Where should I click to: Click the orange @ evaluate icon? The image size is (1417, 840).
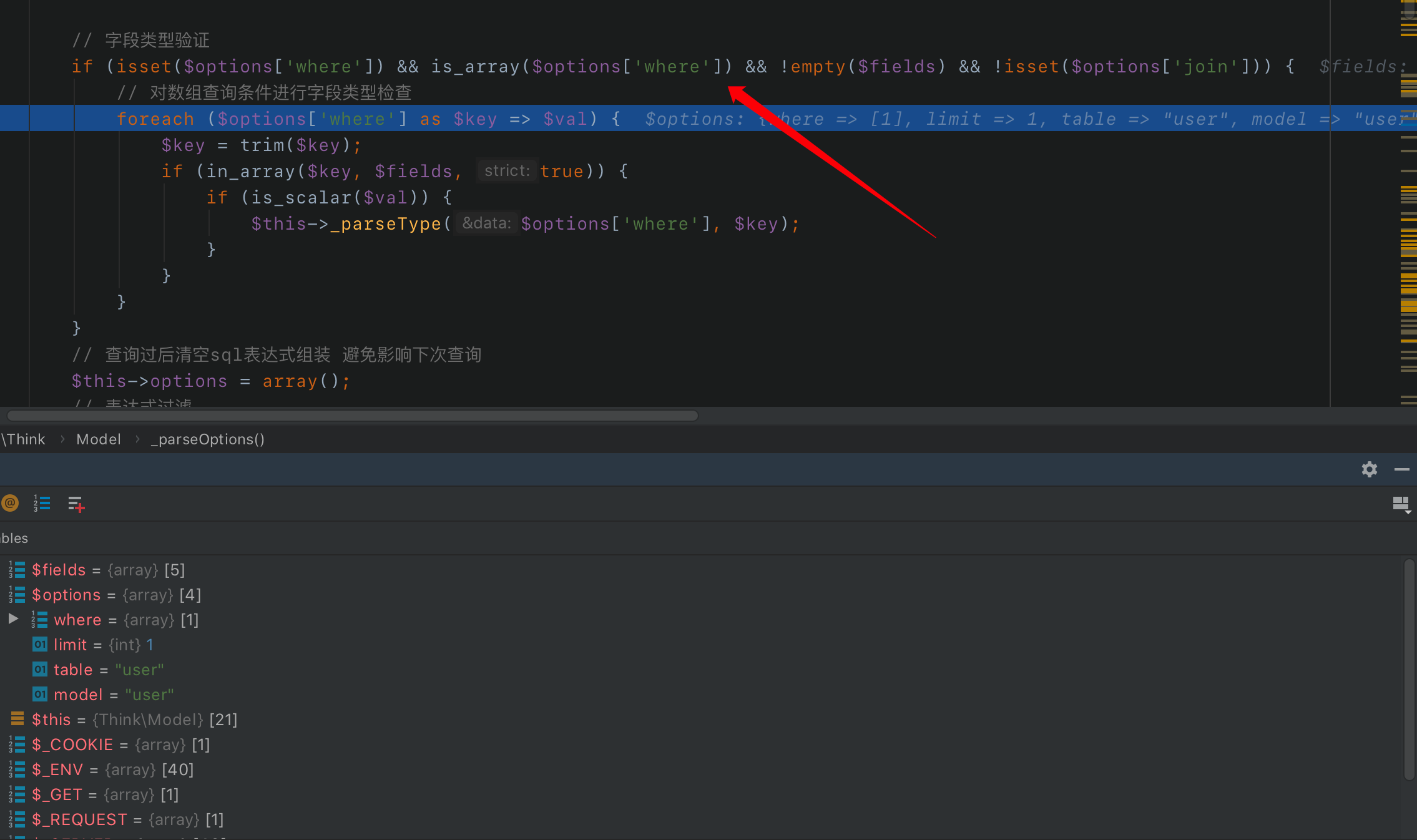pyautogui.click(x=10, y=503)
